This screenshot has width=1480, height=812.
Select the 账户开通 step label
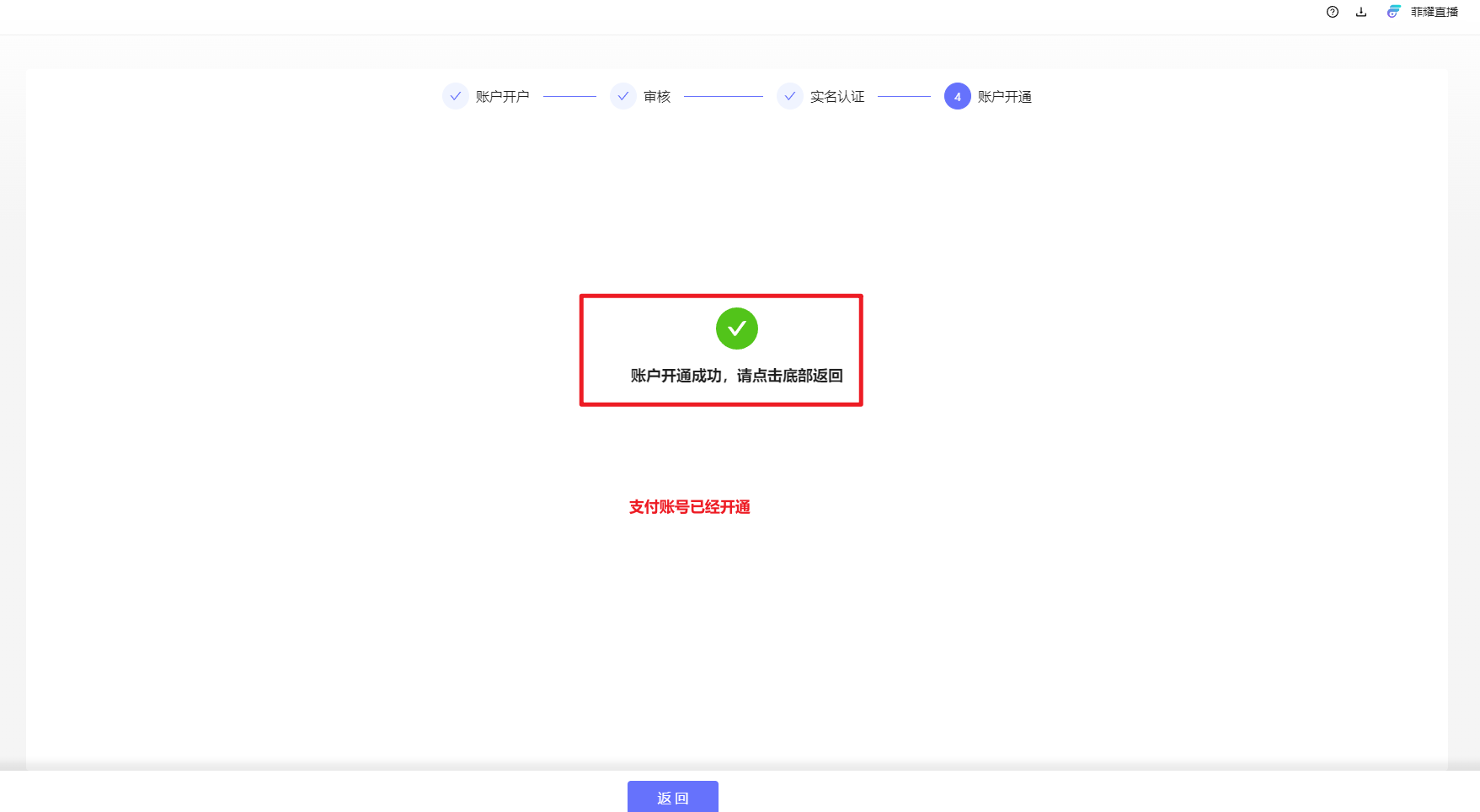tap(1004, 97)
